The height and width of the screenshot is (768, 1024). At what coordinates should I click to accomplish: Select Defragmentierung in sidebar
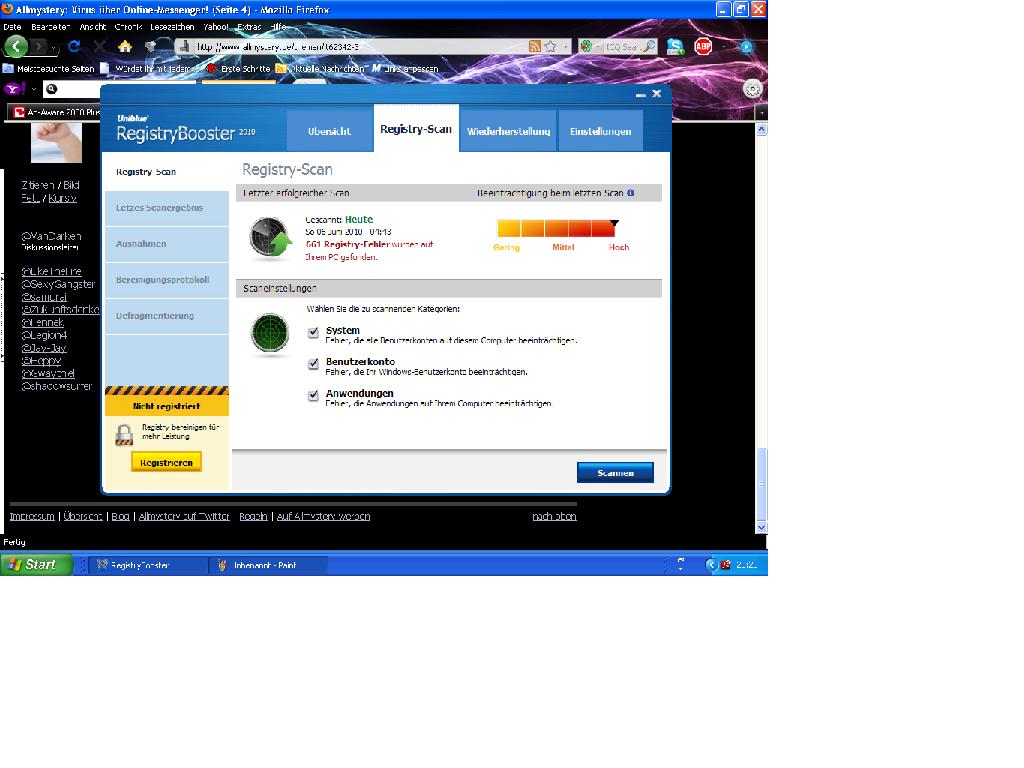point(167,315)
